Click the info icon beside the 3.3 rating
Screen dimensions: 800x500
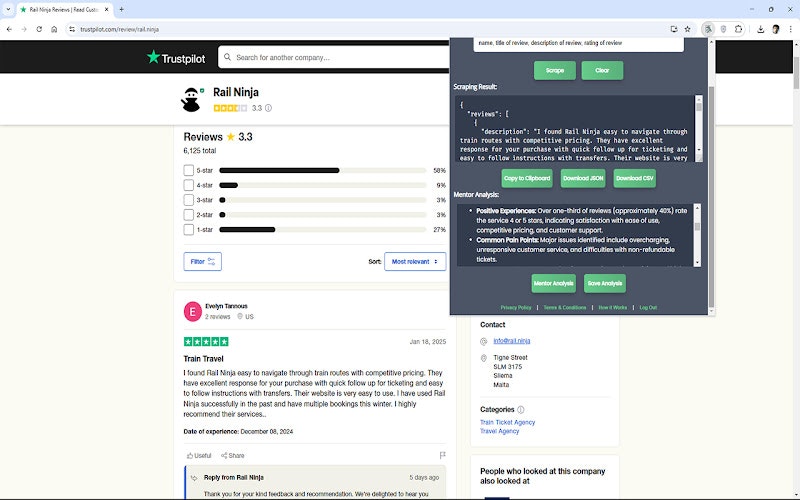point(268,108)
